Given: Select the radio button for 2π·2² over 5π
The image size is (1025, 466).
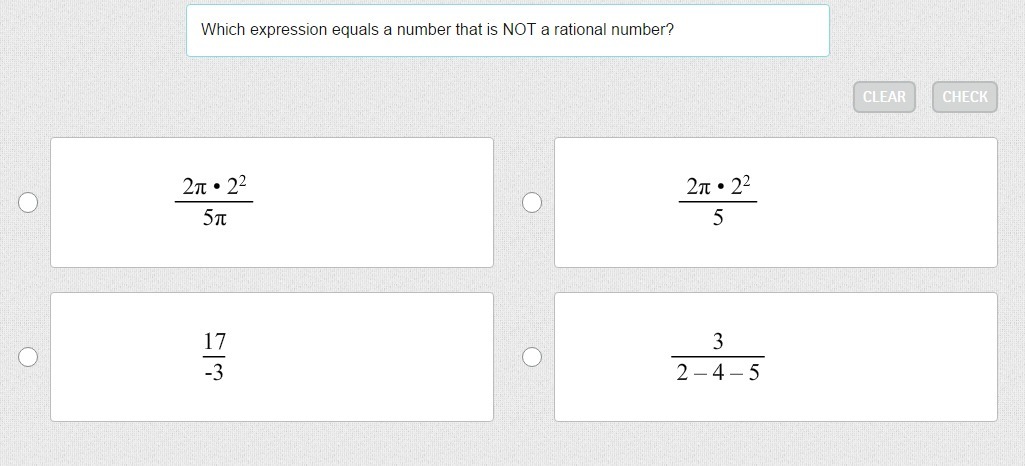Looking at the screenshot, I should pos(27,203).
